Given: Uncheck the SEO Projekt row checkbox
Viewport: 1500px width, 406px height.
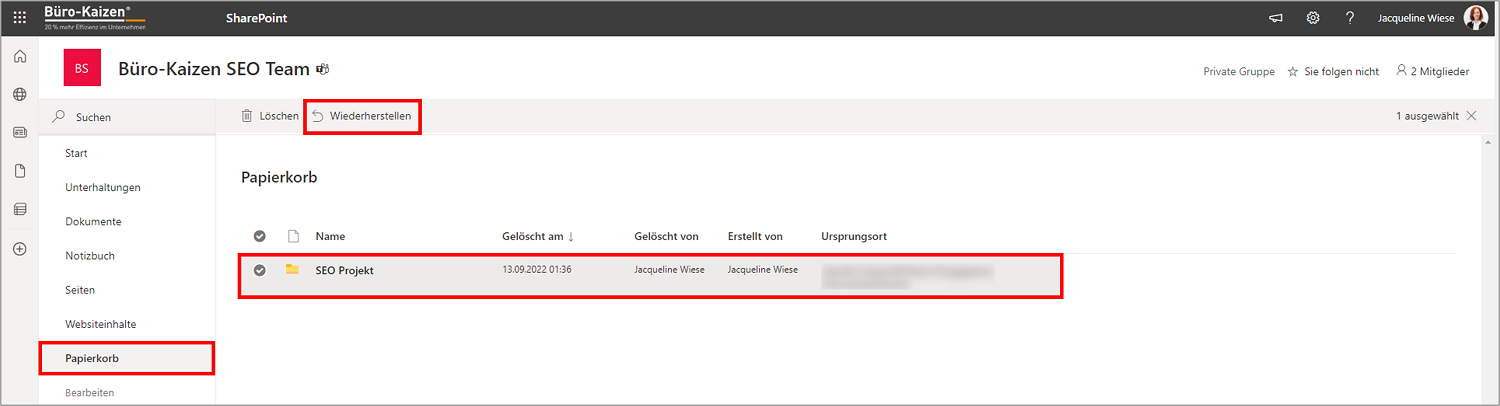Looking at the screenshot, I should pos(260,270).
